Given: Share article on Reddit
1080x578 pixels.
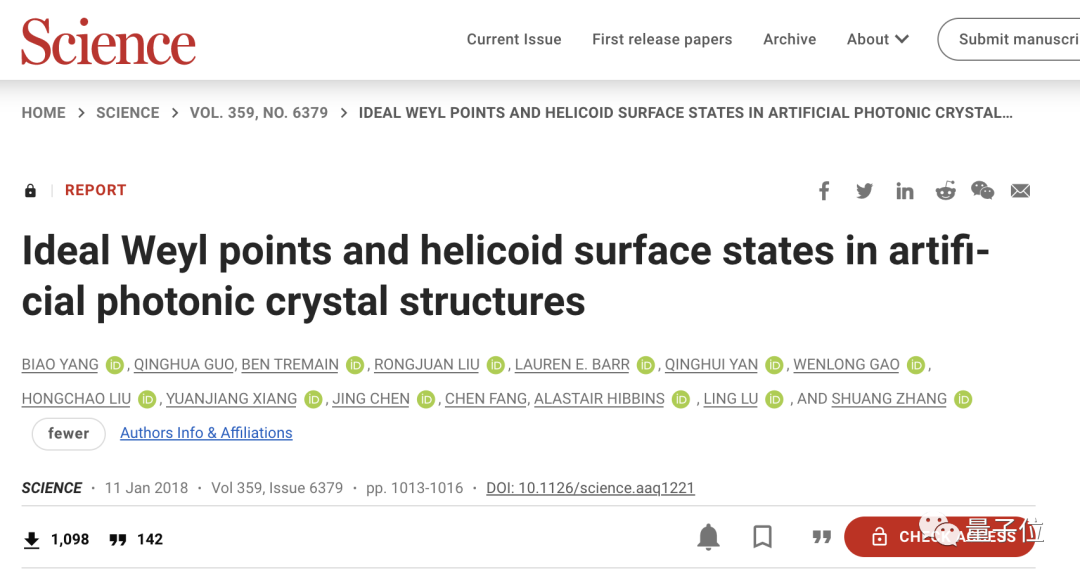Looking at the screenshot, I should [945, 191].
